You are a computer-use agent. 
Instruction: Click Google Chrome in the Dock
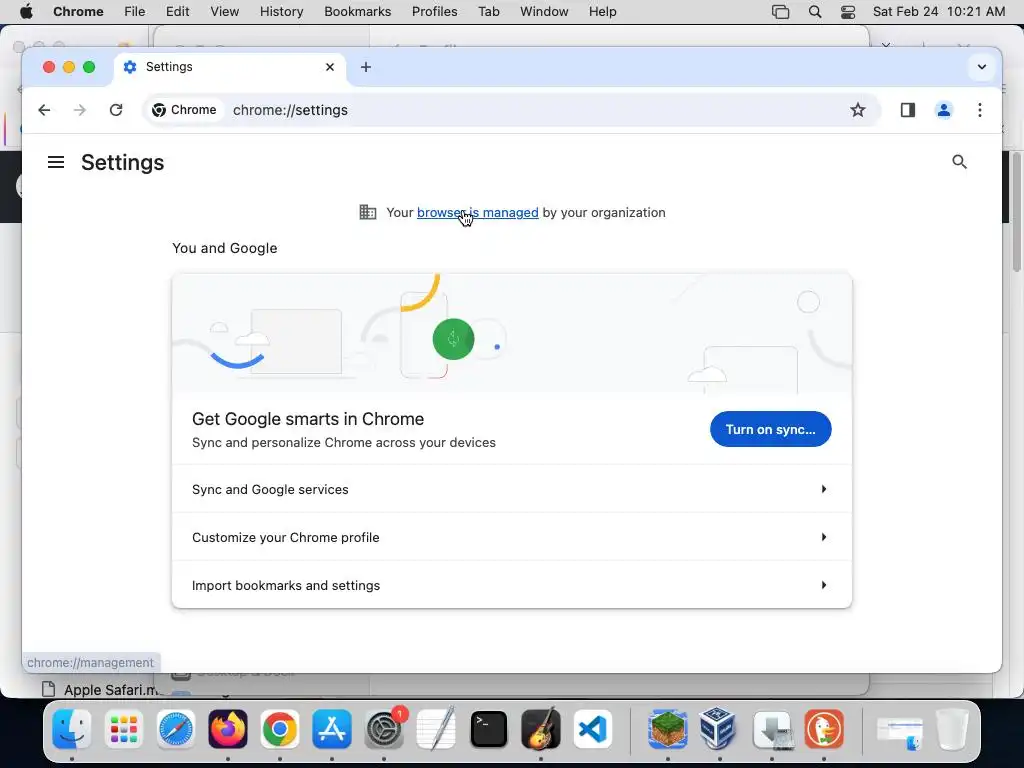pyautogui.click(x=280, y=729)
